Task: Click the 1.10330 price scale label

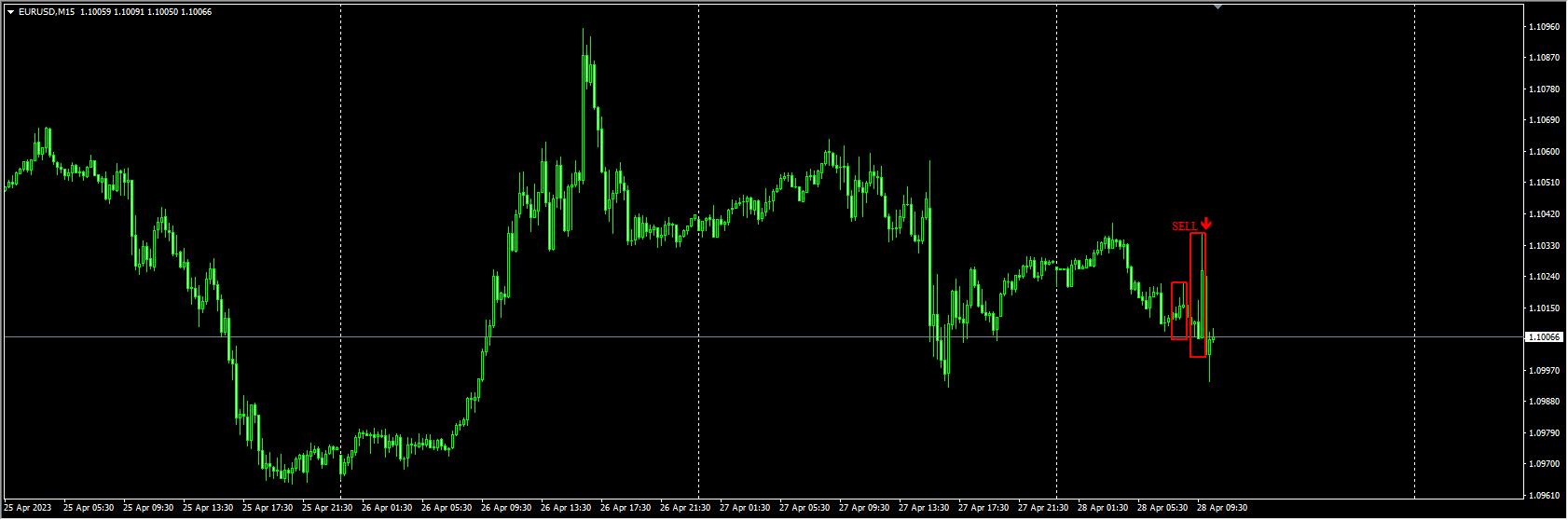Action: pos(1545,246)
